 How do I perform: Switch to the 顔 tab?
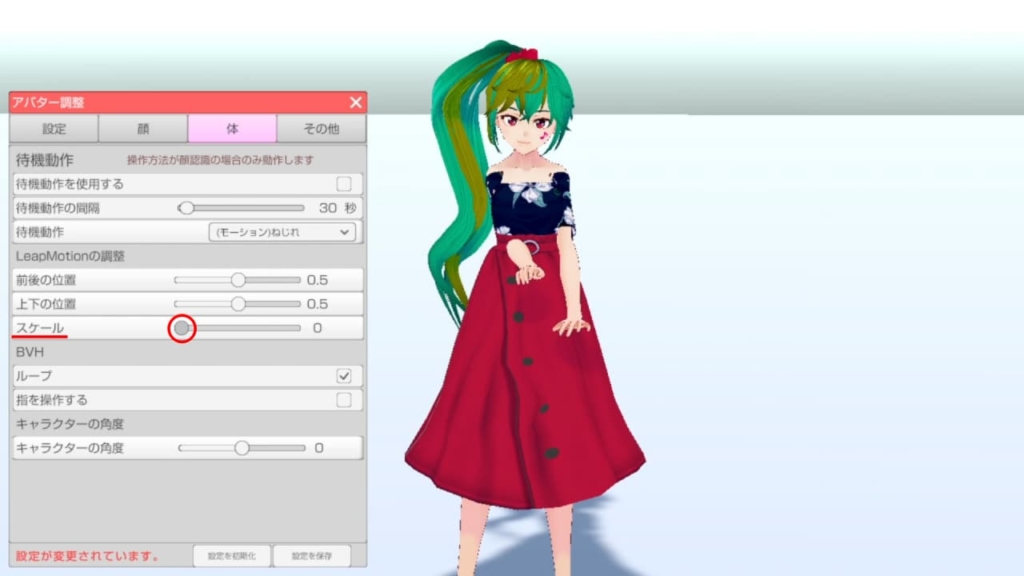pos(143,129)
